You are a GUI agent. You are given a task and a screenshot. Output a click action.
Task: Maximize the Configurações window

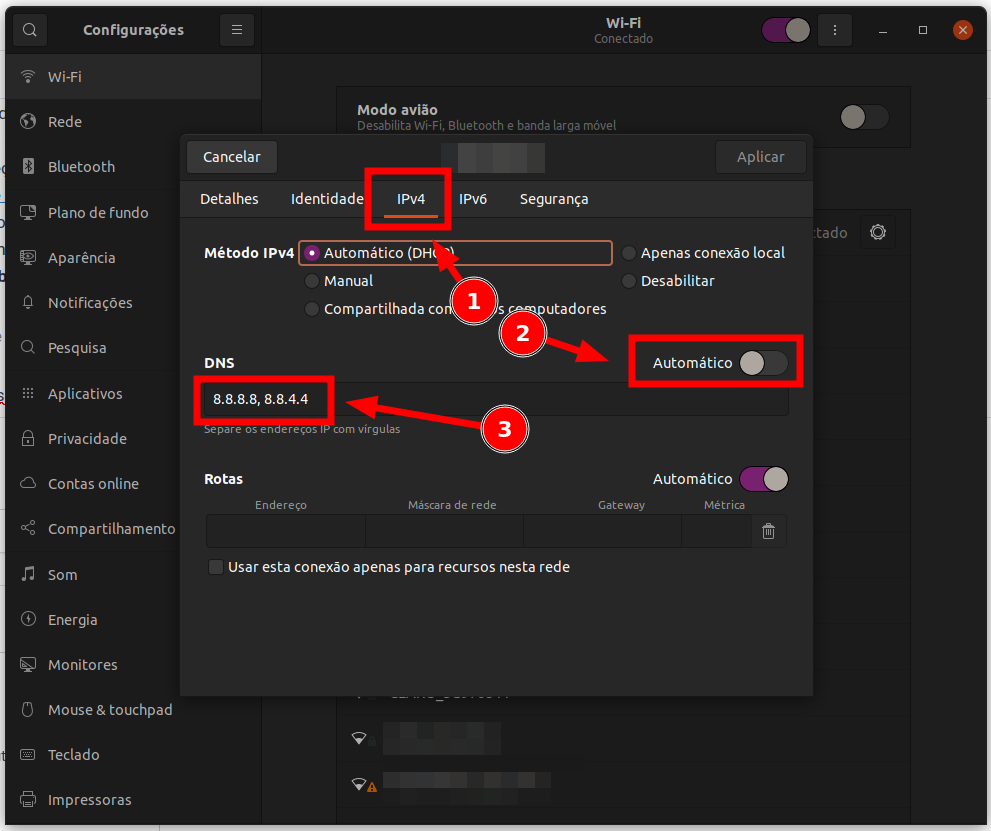click(x=923, y=30)
